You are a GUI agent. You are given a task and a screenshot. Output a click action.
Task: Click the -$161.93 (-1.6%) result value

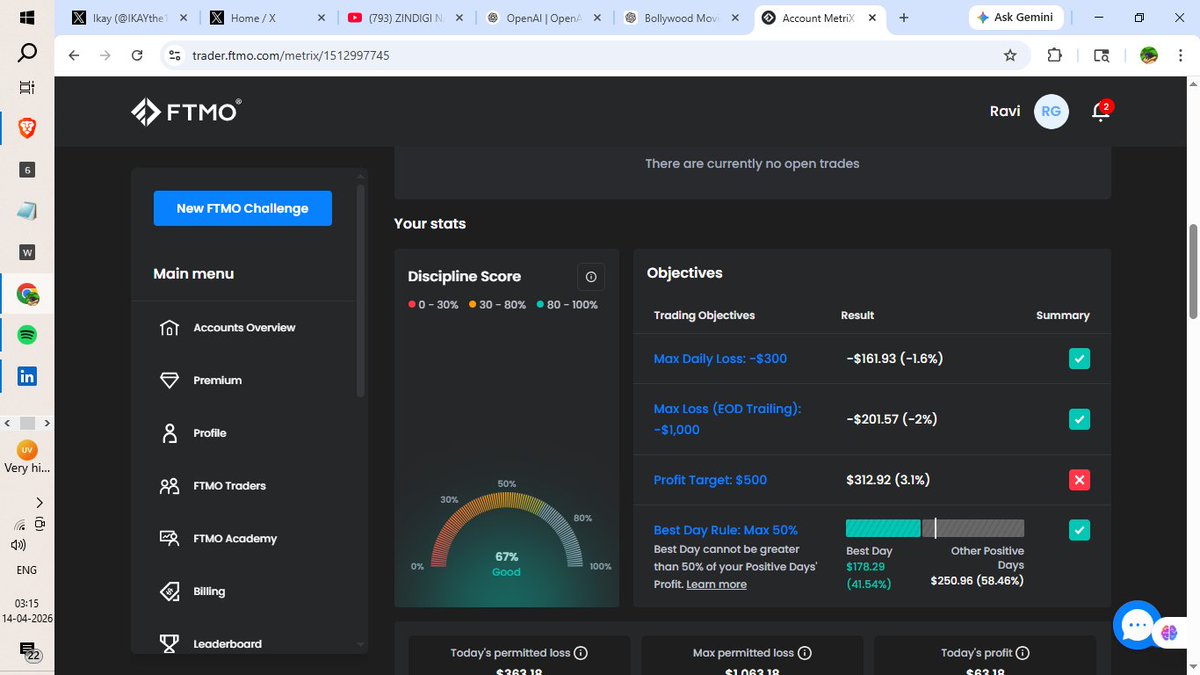(895, 358)
